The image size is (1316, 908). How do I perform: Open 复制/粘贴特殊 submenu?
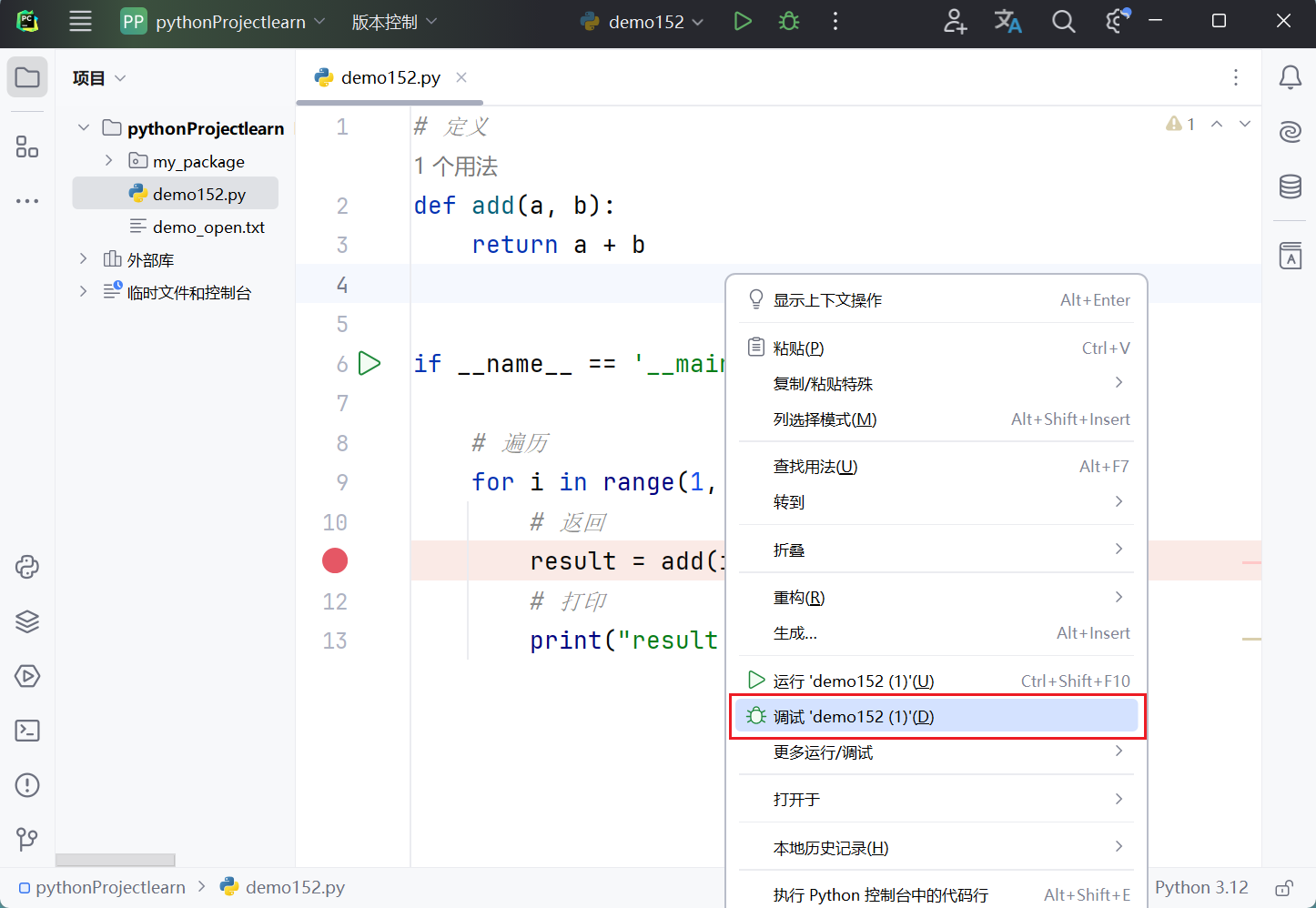(x=936, y=383)
